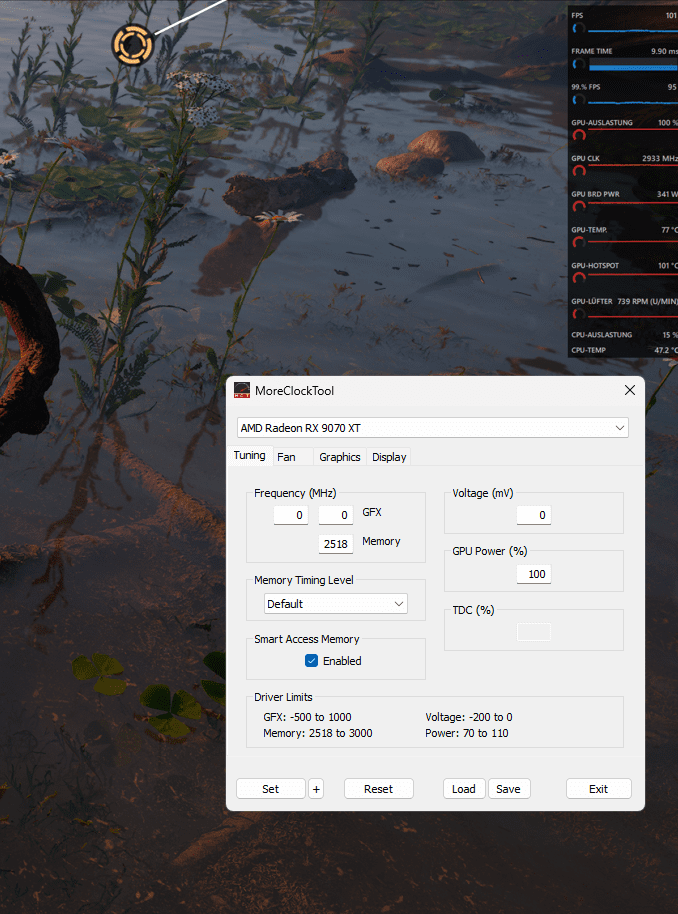Click the 'Memory: 2518 to 3000' limit text
This screenshot has width=678, height=914.
(x=318, y=733)
